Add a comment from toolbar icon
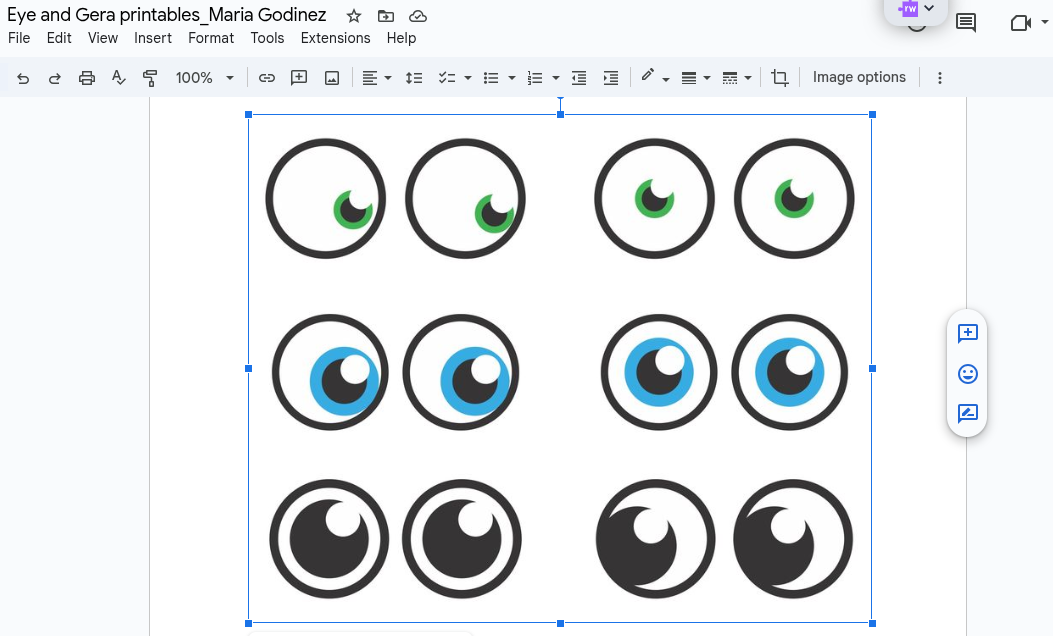This screenshot has width=1053, height=636. pos(299,78)
